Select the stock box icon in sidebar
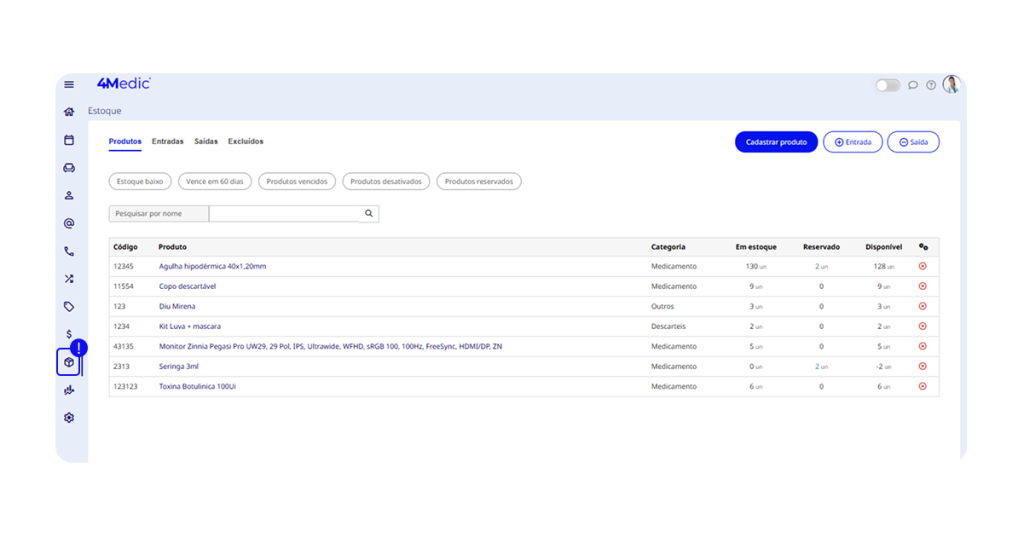The width and height of the screenshot is (1024, 537). (x=69, y=362)
